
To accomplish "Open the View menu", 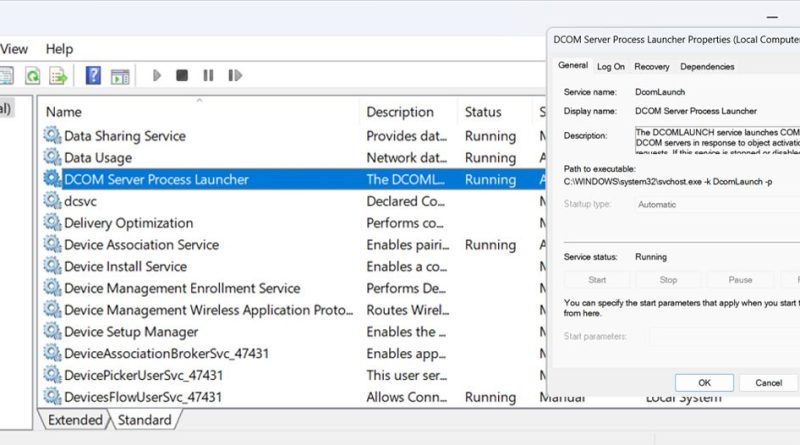I will (x=14, y=49).
